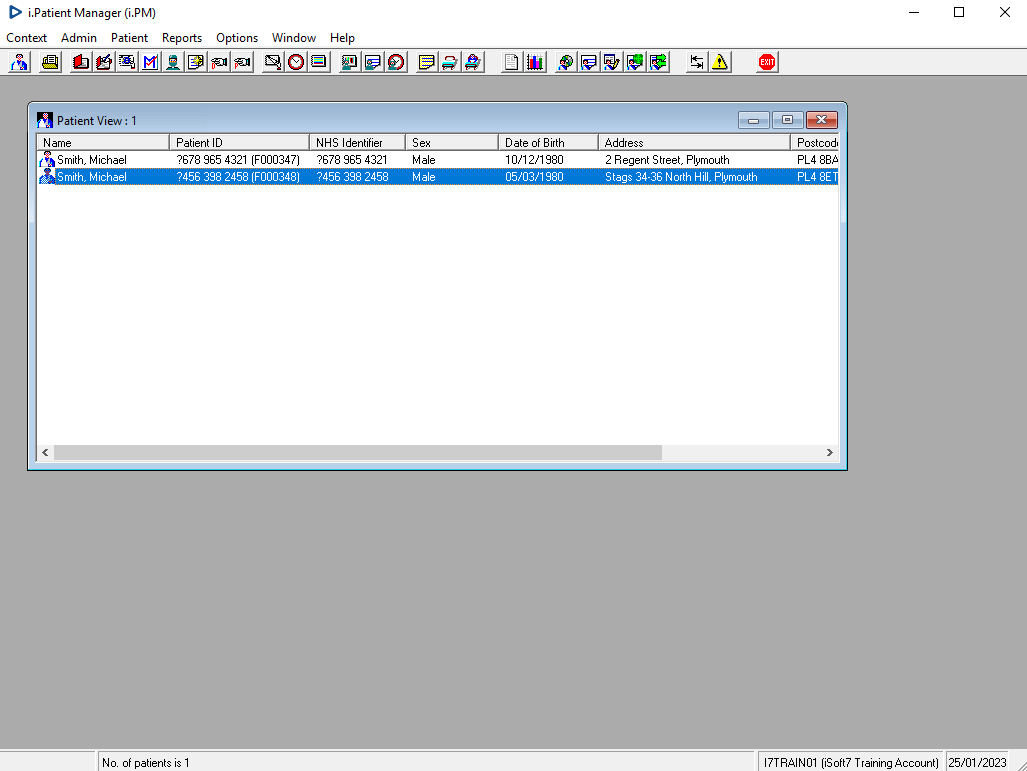
Task: Click the note with yellow starburst icon
Action: point(196,62)
